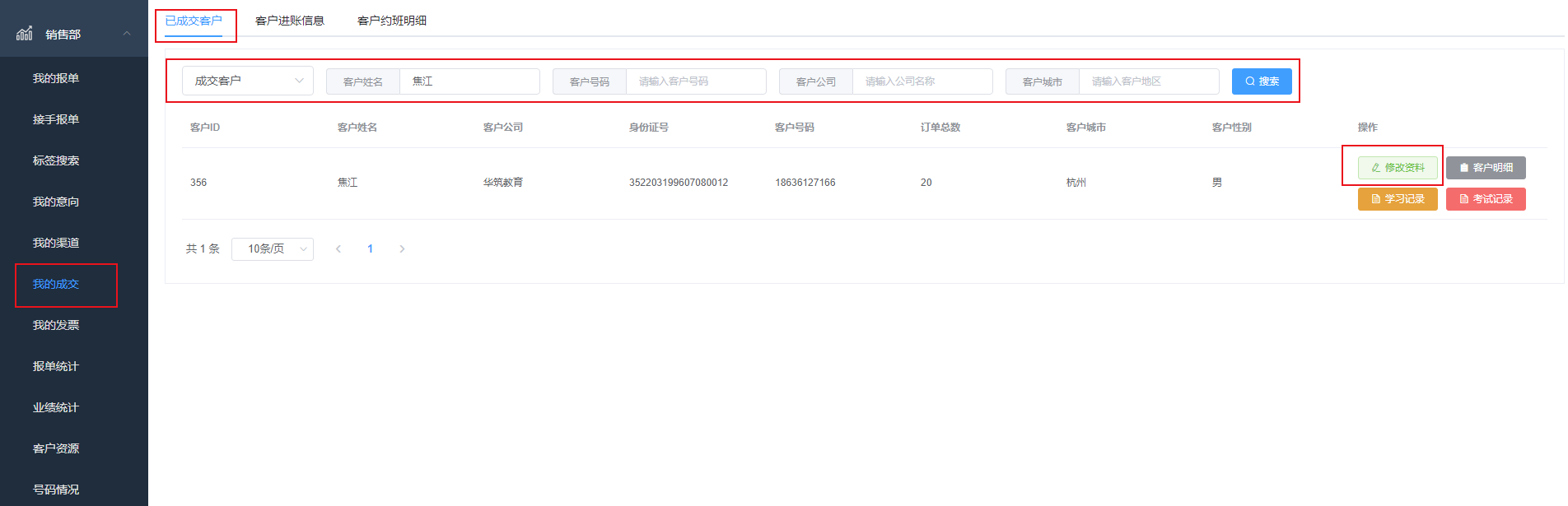Go to the previous page arrow

click(338, 248)
